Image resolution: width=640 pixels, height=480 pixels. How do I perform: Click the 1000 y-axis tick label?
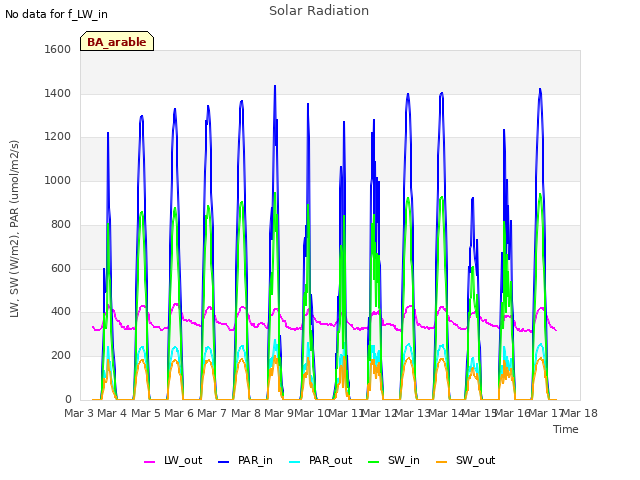(58, 180)
